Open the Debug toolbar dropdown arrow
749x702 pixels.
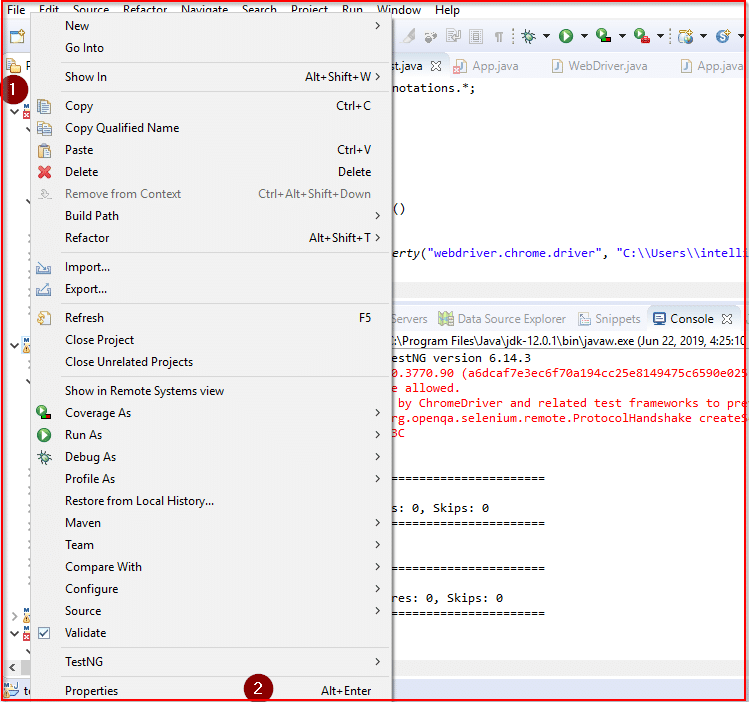click(546, 36)
